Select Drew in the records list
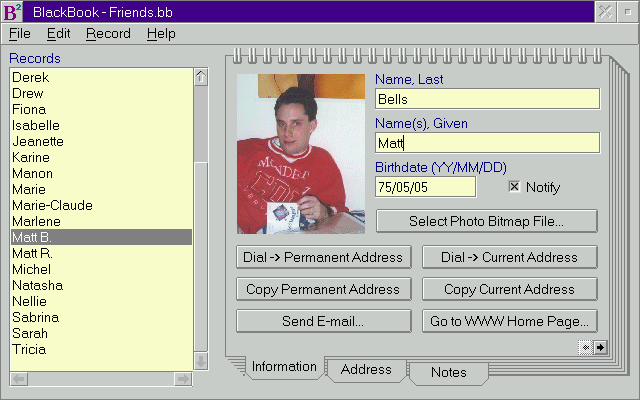The width and height of the screenshot is (640, 400). click(101, 93)
